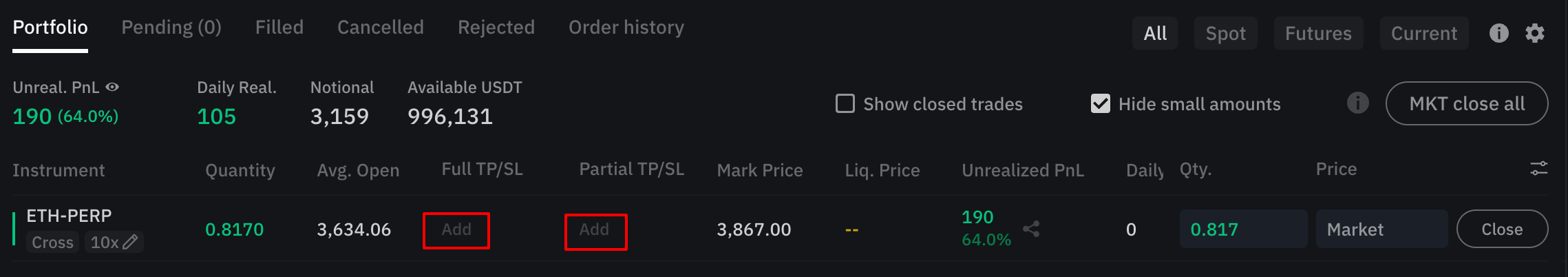Enable the Show closed trades checkbox
This screenshot has height=277, width=1568.
[845, 103]
